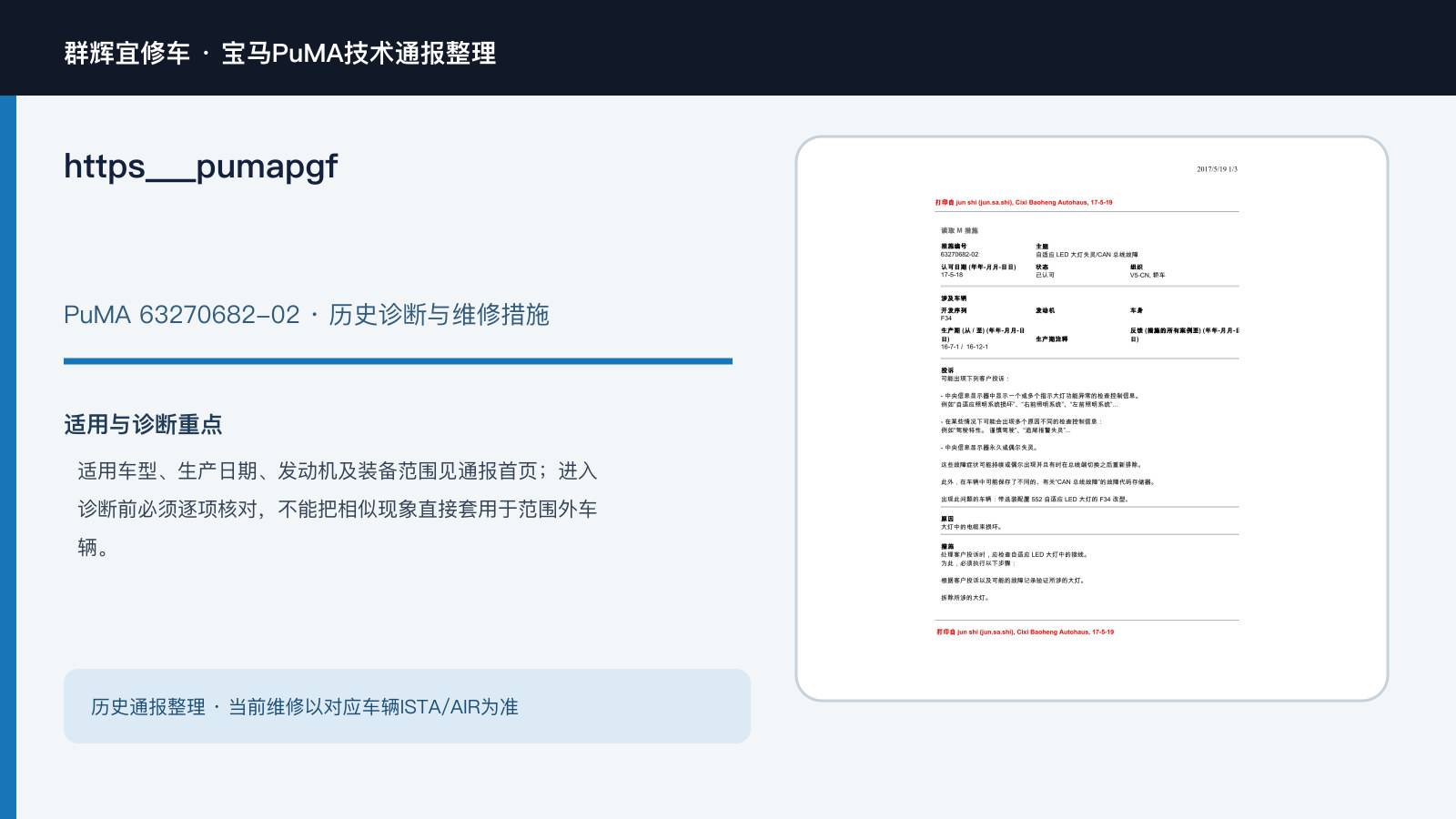Click production period 16-7-1 / 16-12-1
This screenshot has height=819, width=1456.
tap(965, 347)
